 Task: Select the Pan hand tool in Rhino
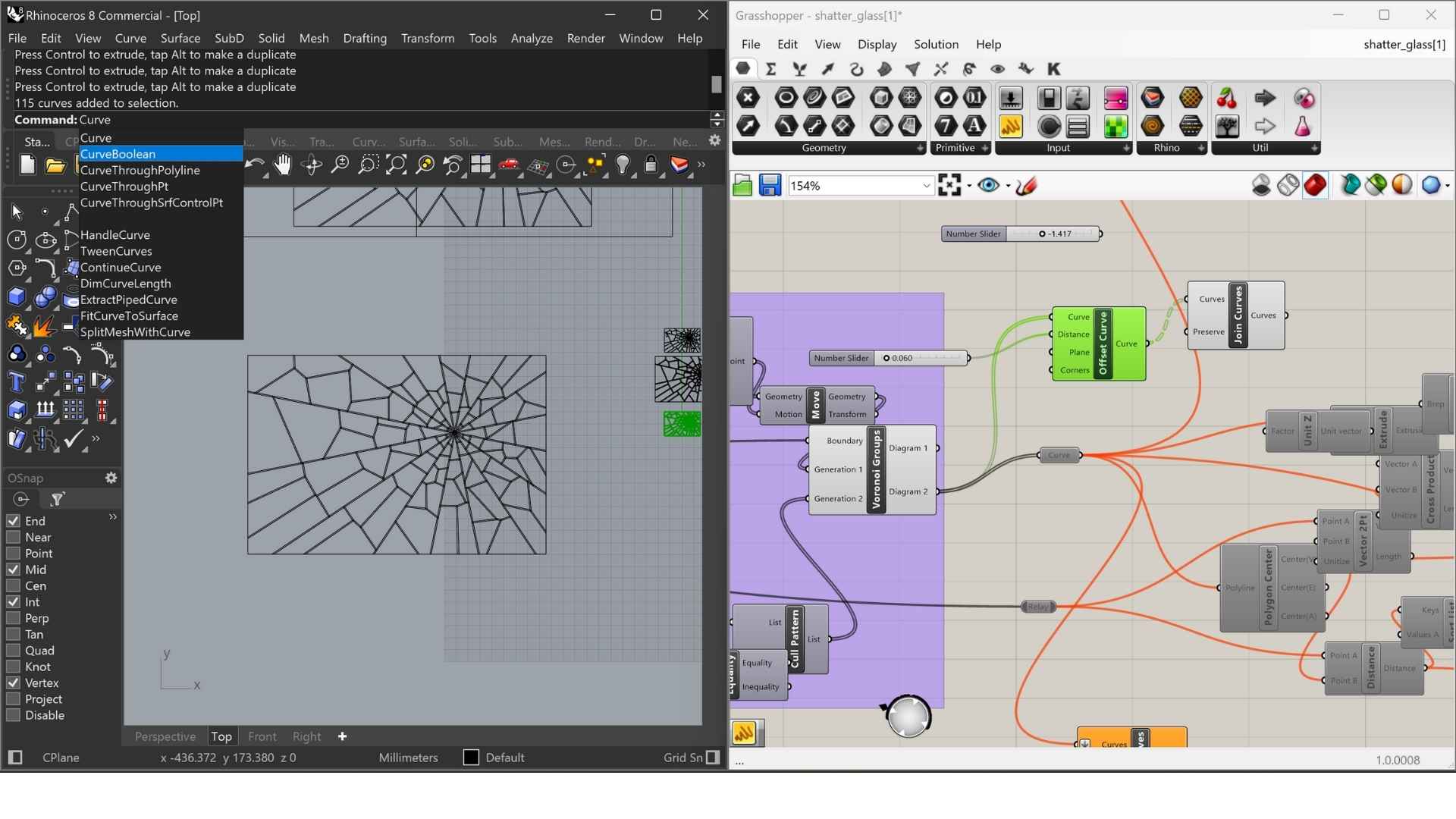(282, 165)
